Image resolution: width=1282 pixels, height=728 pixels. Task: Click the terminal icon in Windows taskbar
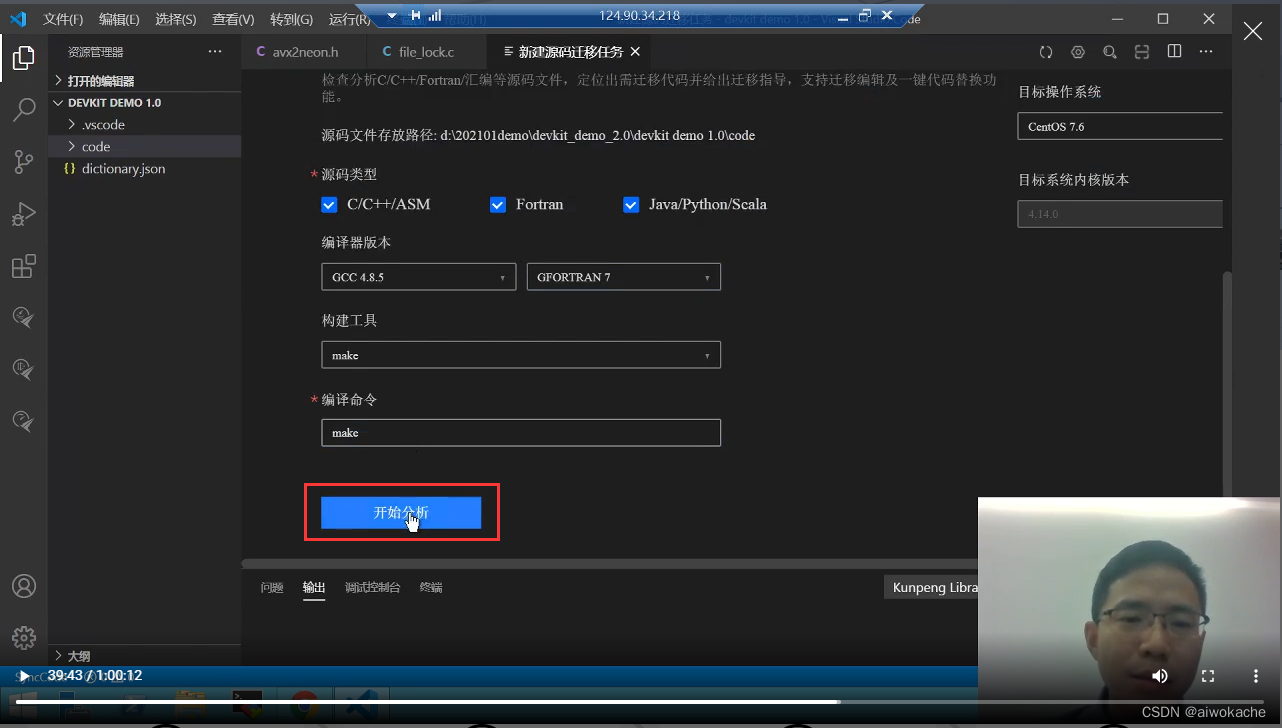point(247,706)
